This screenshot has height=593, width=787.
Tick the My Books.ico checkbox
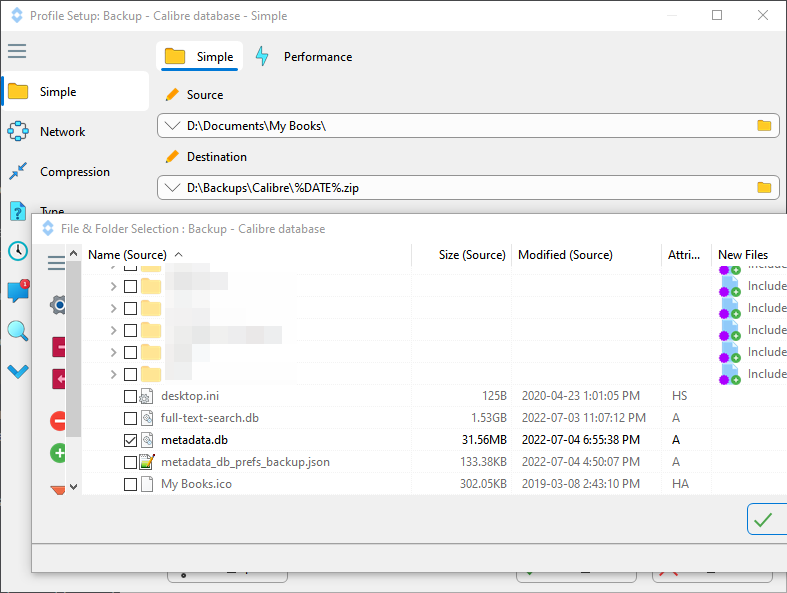coord(130,485)
